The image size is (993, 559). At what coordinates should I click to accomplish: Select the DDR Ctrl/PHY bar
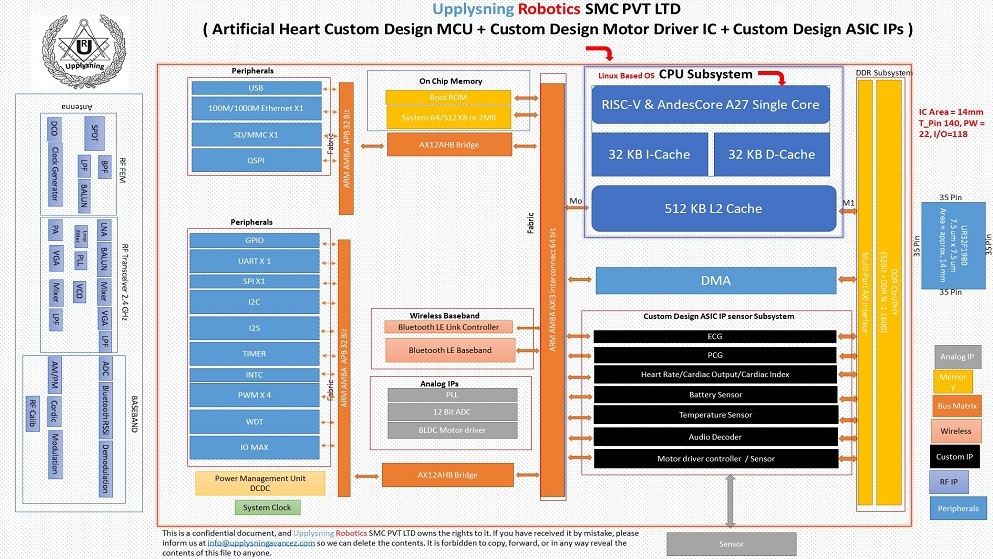coord(889,292)
